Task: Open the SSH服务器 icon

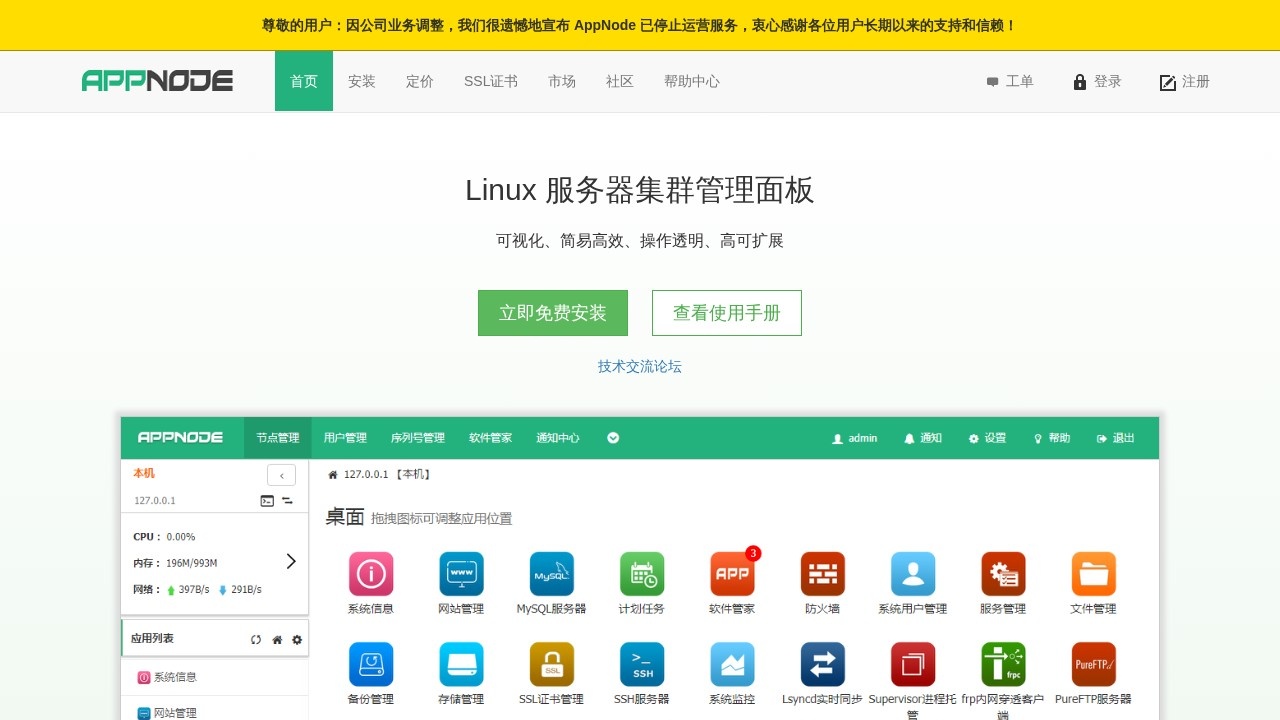Action: [642, 664]
